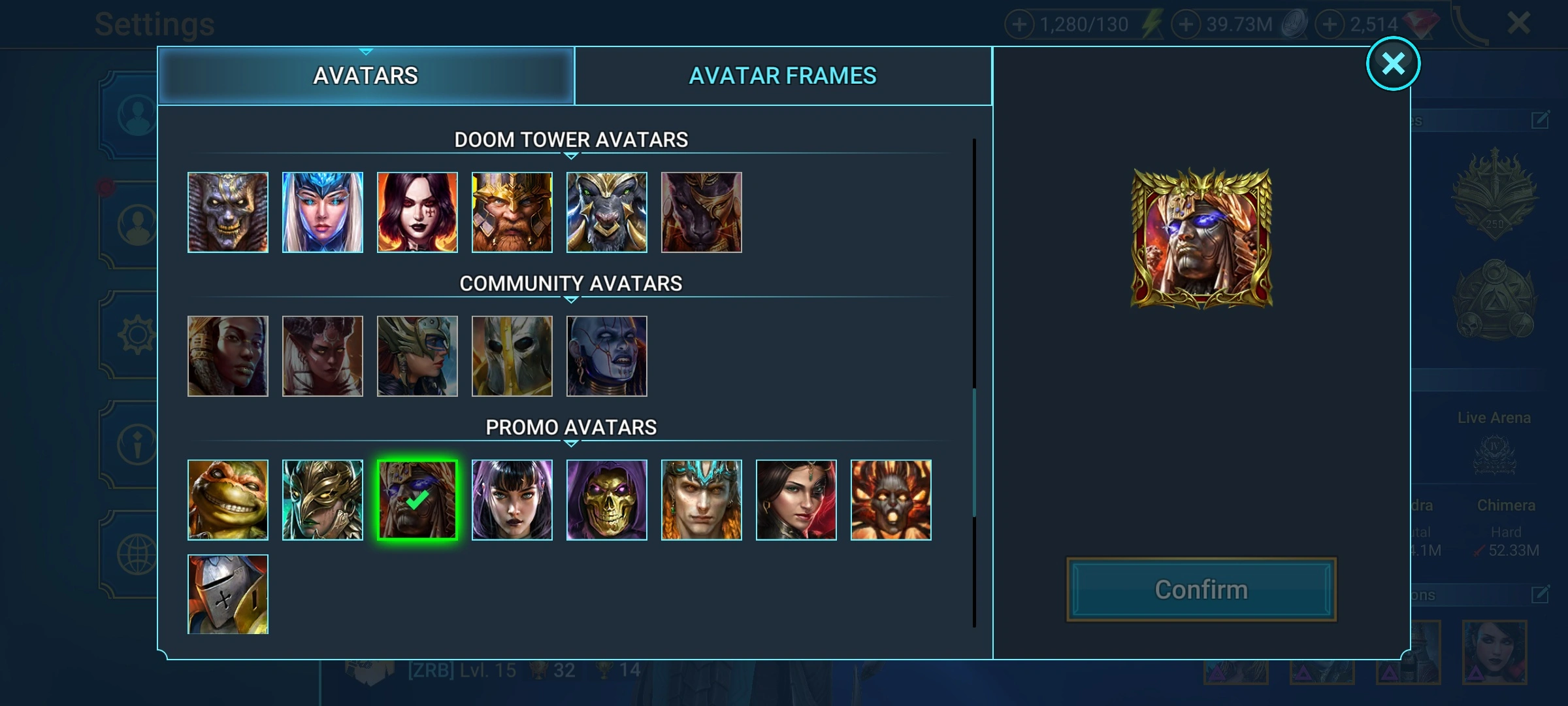Pick the knight helmet promo avatar
The image size is (1568, 706).
tap(227, 594)
